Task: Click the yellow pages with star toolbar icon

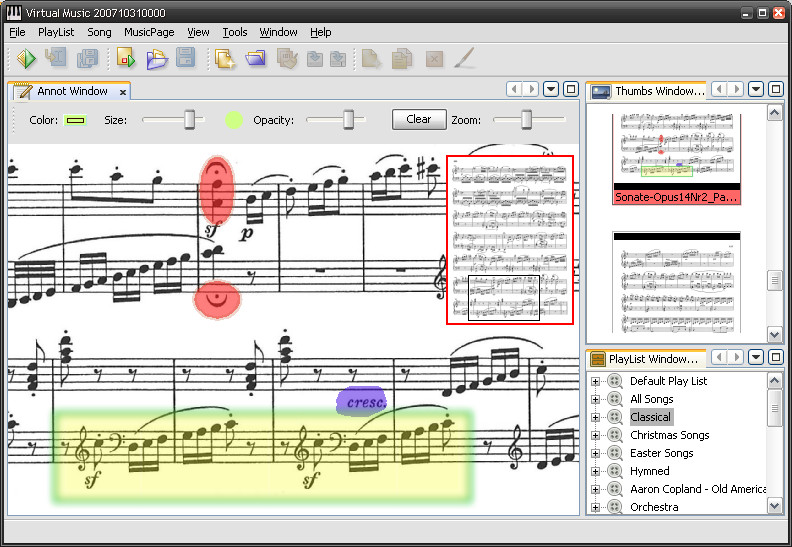Action: pos(225,59)
